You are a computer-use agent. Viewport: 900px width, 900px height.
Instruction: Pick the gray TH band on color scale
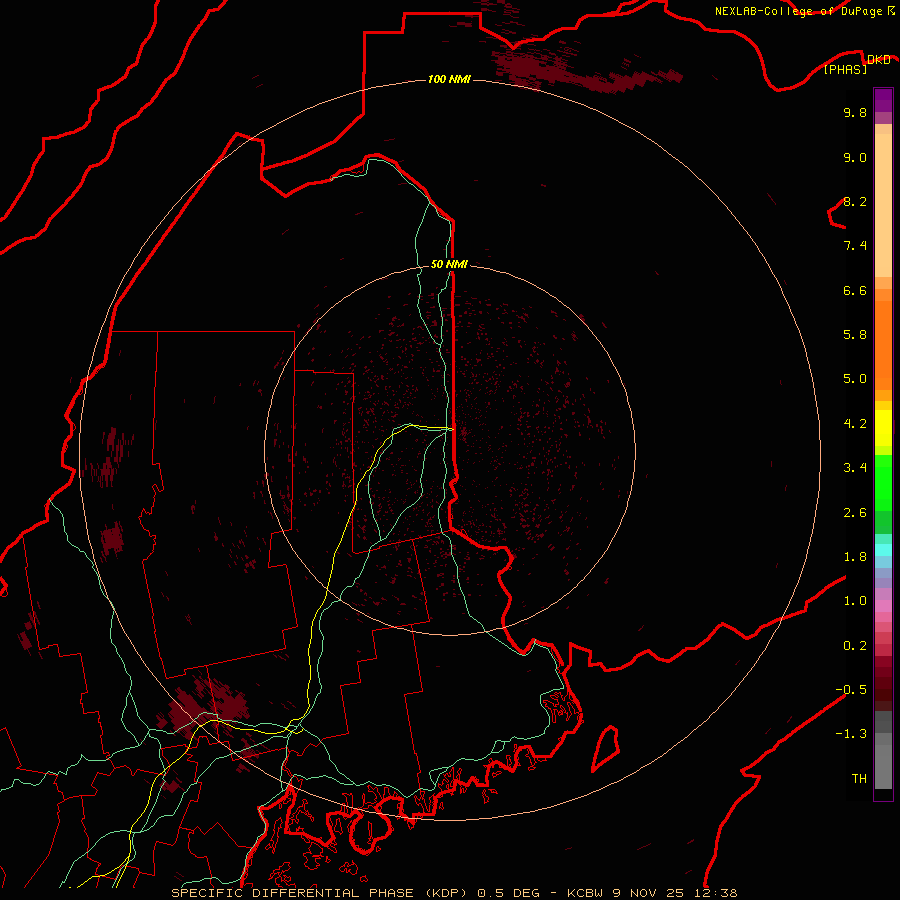click(x=883, y=766)
